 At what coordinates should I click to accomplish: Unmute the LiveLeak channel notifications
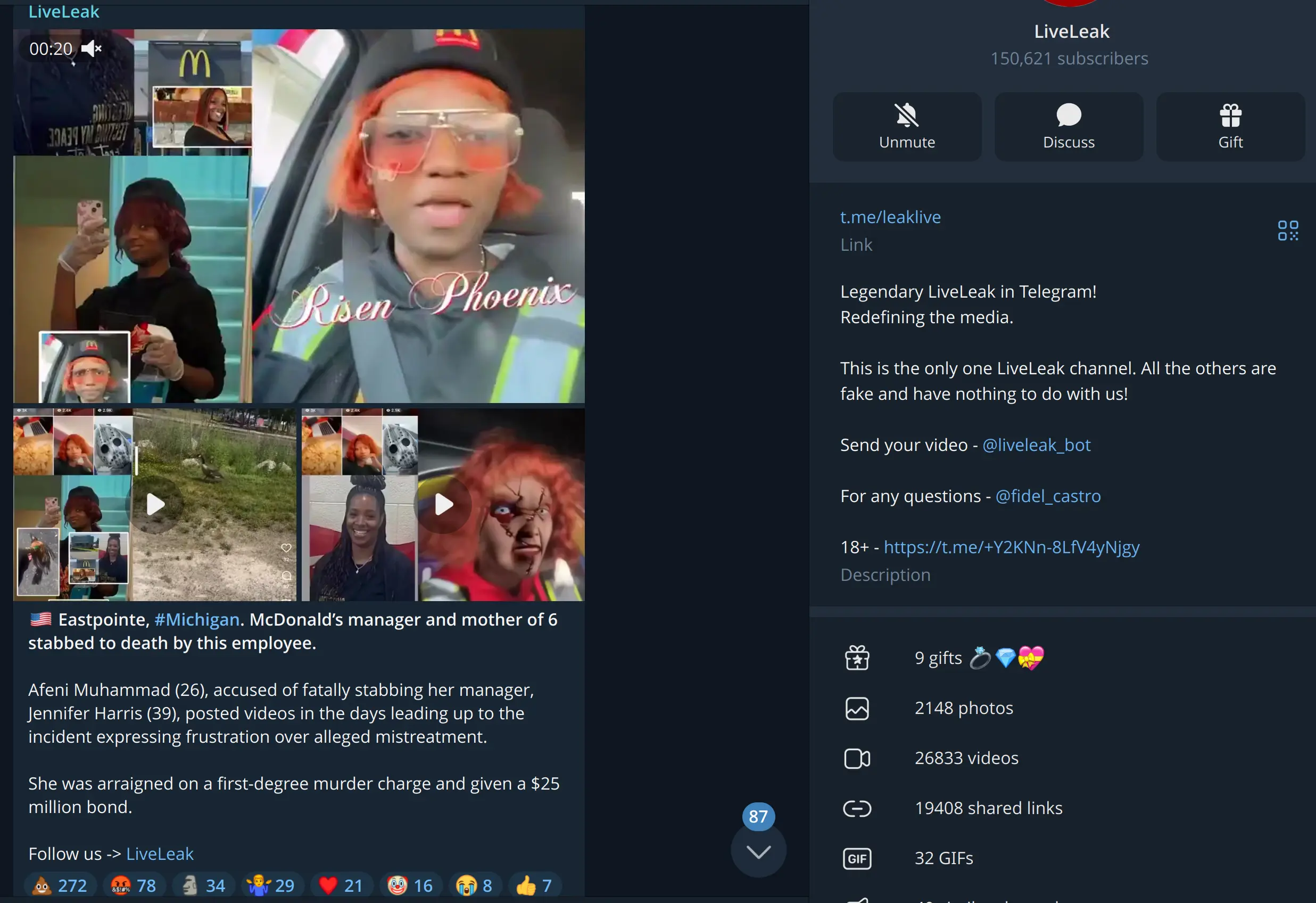(x=907, y=127)
